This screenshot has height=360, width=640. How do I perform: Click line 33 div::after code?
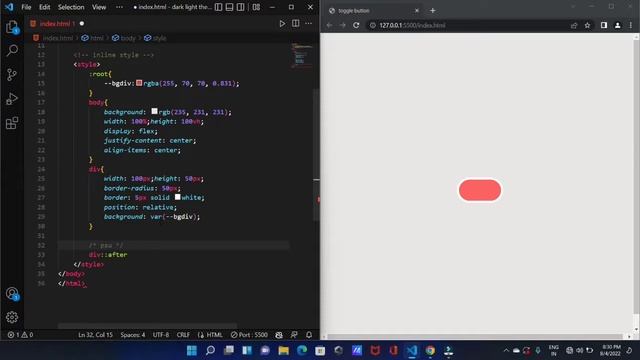pyautogui.click(x=108, y=255)
